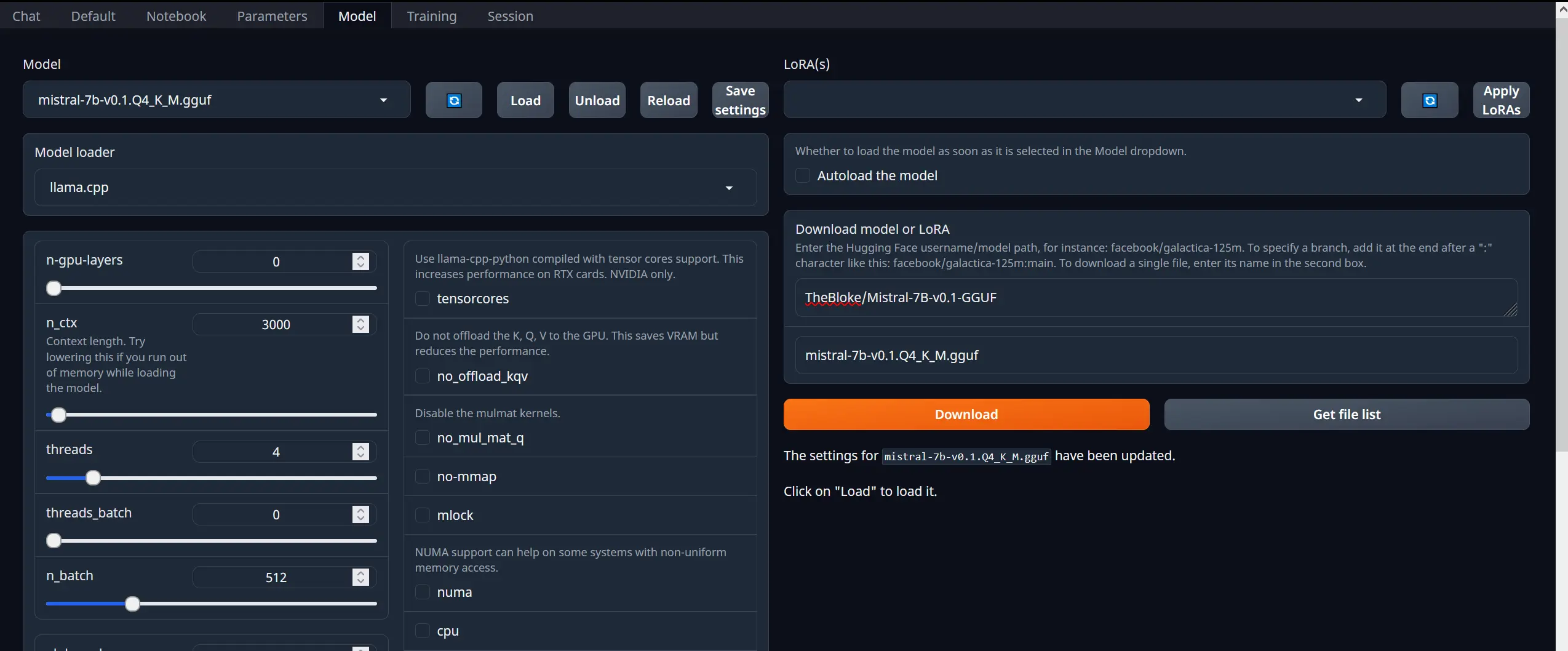Enable the no-mmap checkbox
The image size is (1568, 651).
[423, 476]
